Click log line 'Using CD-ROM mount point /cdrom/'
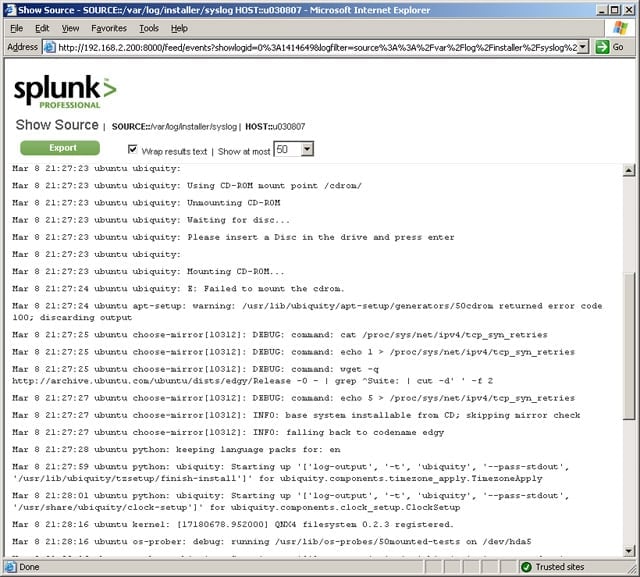The height and width of the screenshot is (577, 640). point(187,186)
